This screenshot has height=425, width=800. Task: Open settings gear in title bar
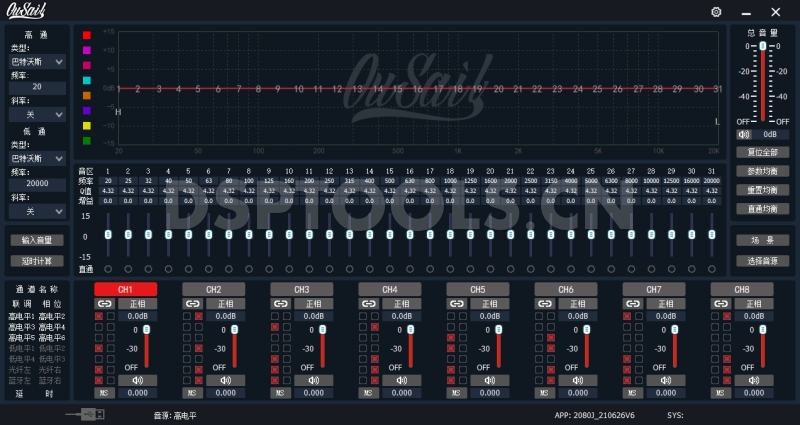716,11
